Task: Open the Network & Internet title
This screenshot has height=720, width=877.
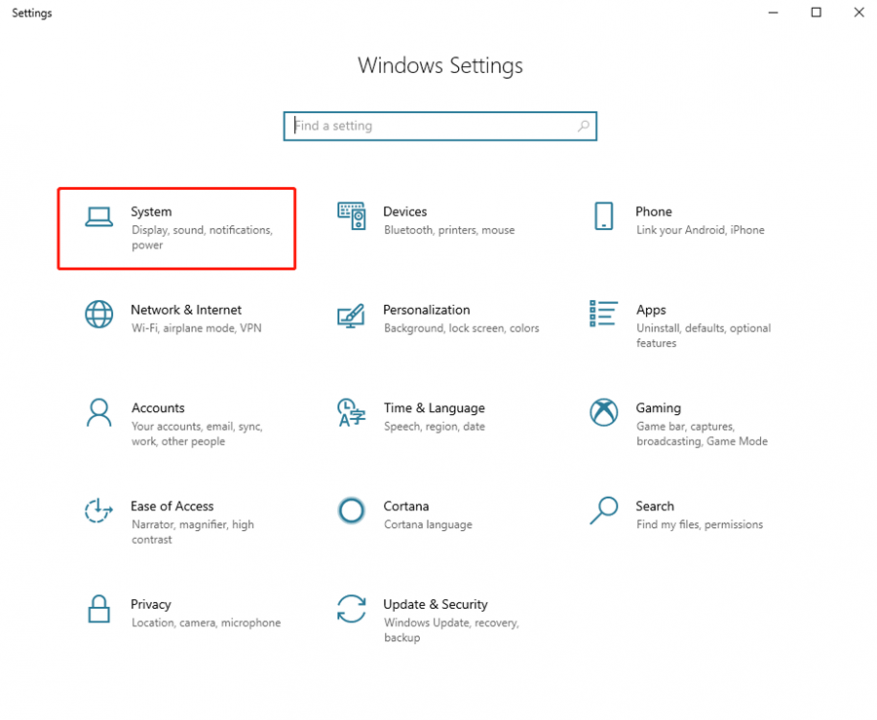Action: pos(186,310)
